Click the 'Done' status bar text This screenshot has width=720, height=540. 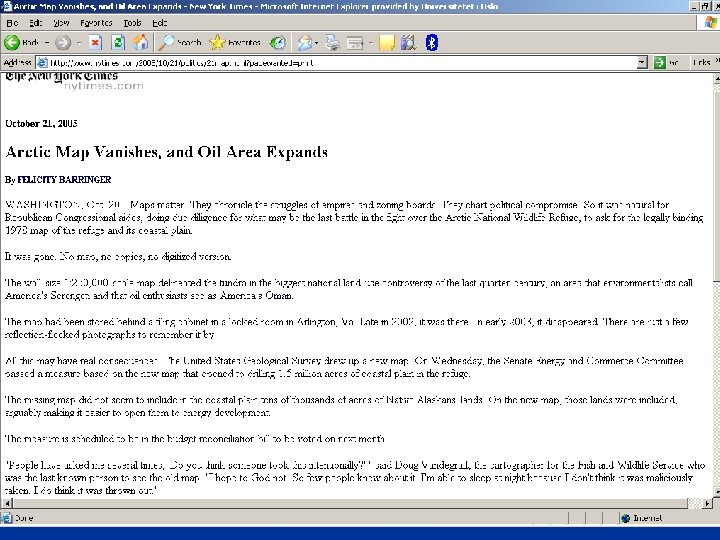[24, 518]
